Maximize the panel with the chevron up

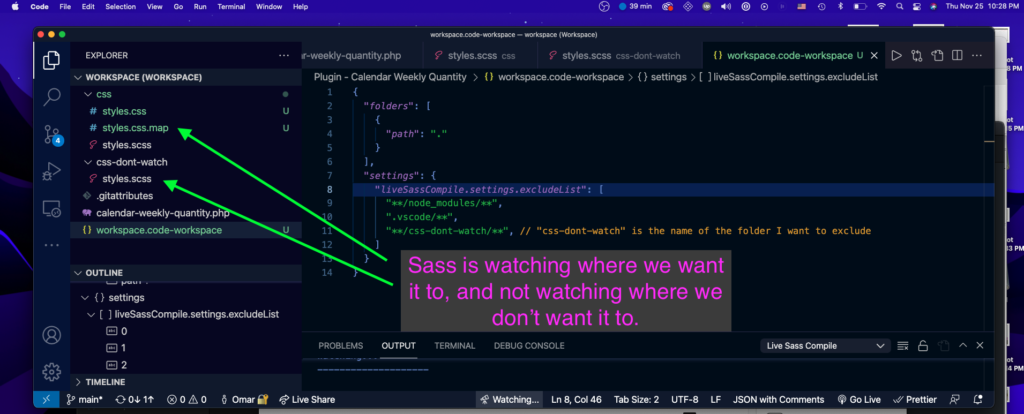point(963,345)
